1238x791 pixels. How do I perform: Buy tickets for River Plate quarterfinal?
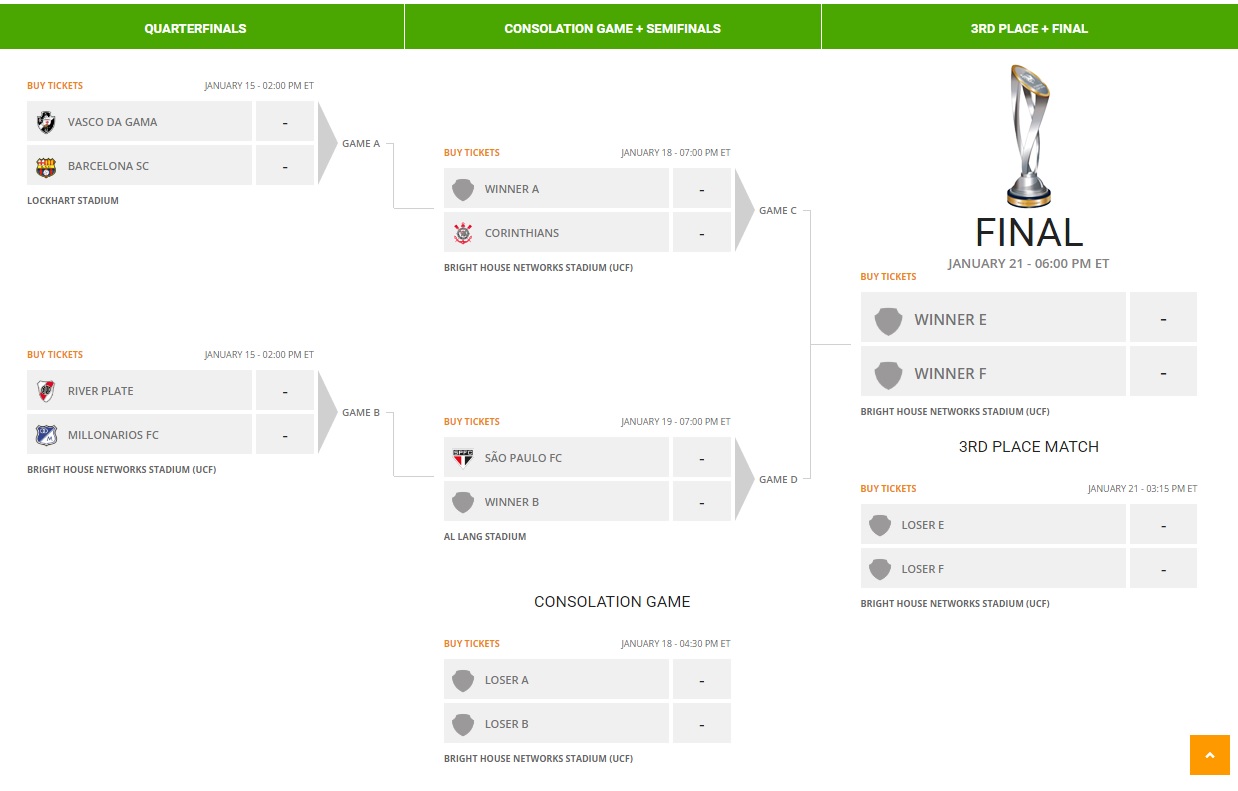(x=55, y=355)
